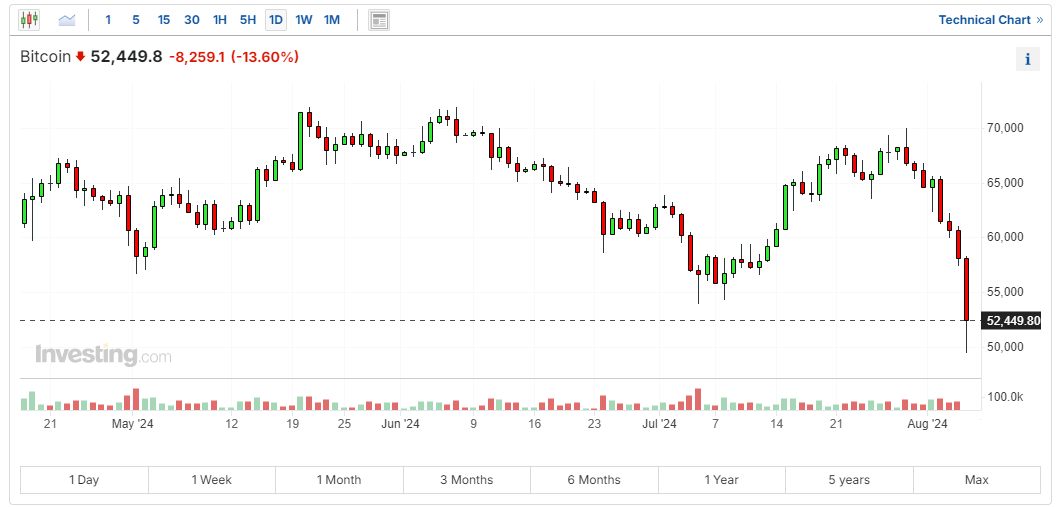Select the 1 minute interval
1056x507 pixels.
(109, 20)
